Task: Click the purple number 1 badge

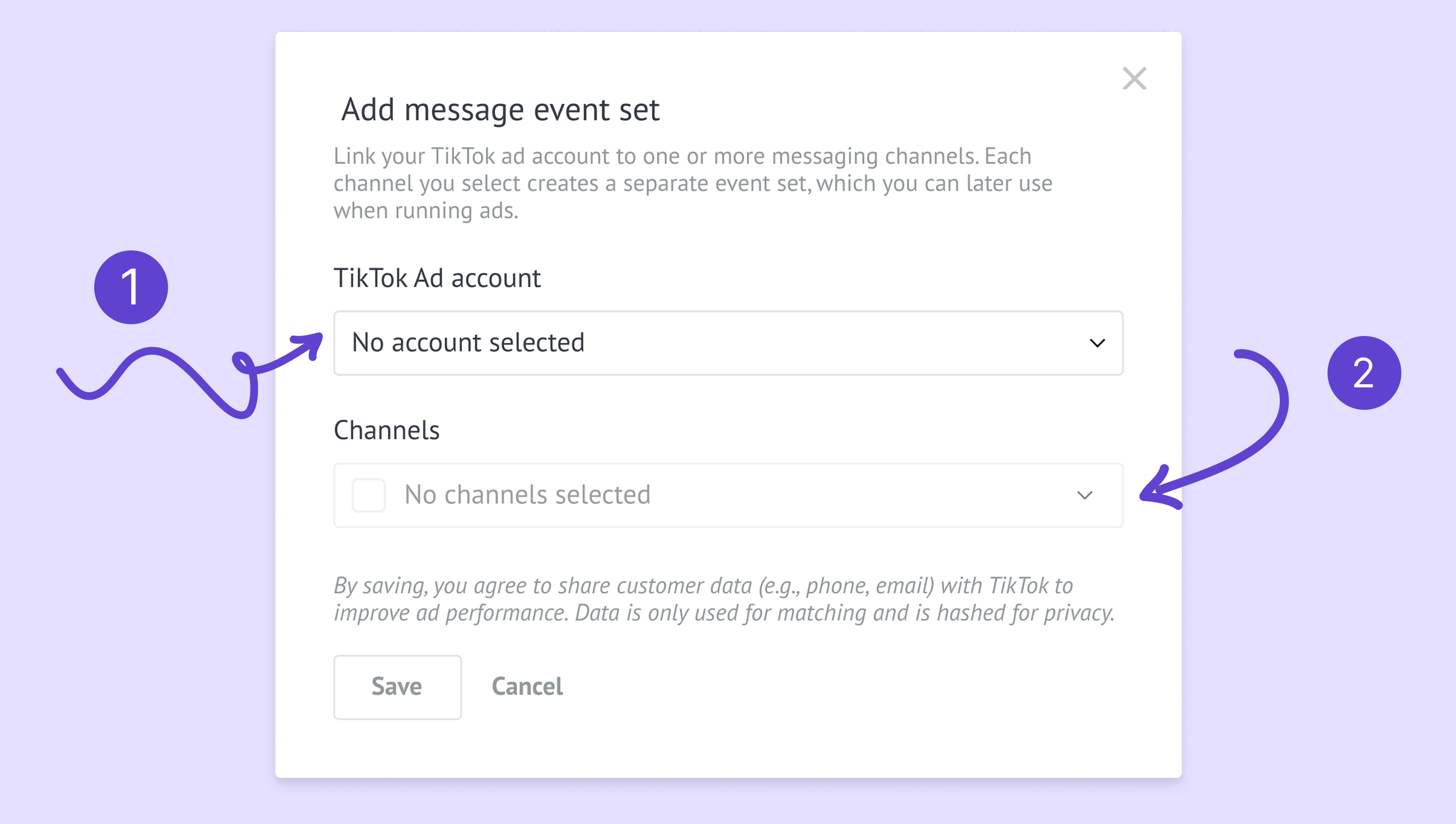Action: pos(131,287)
